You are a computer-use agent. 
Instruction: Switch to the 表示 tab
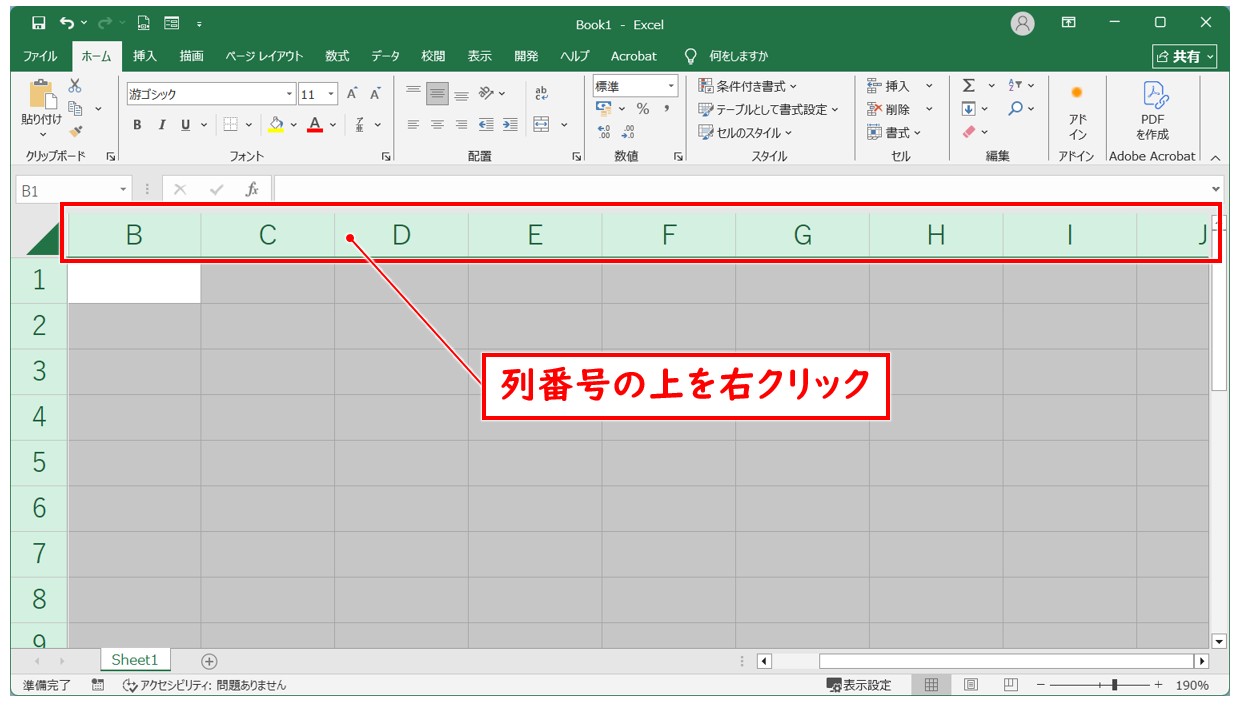coord(480,56)
